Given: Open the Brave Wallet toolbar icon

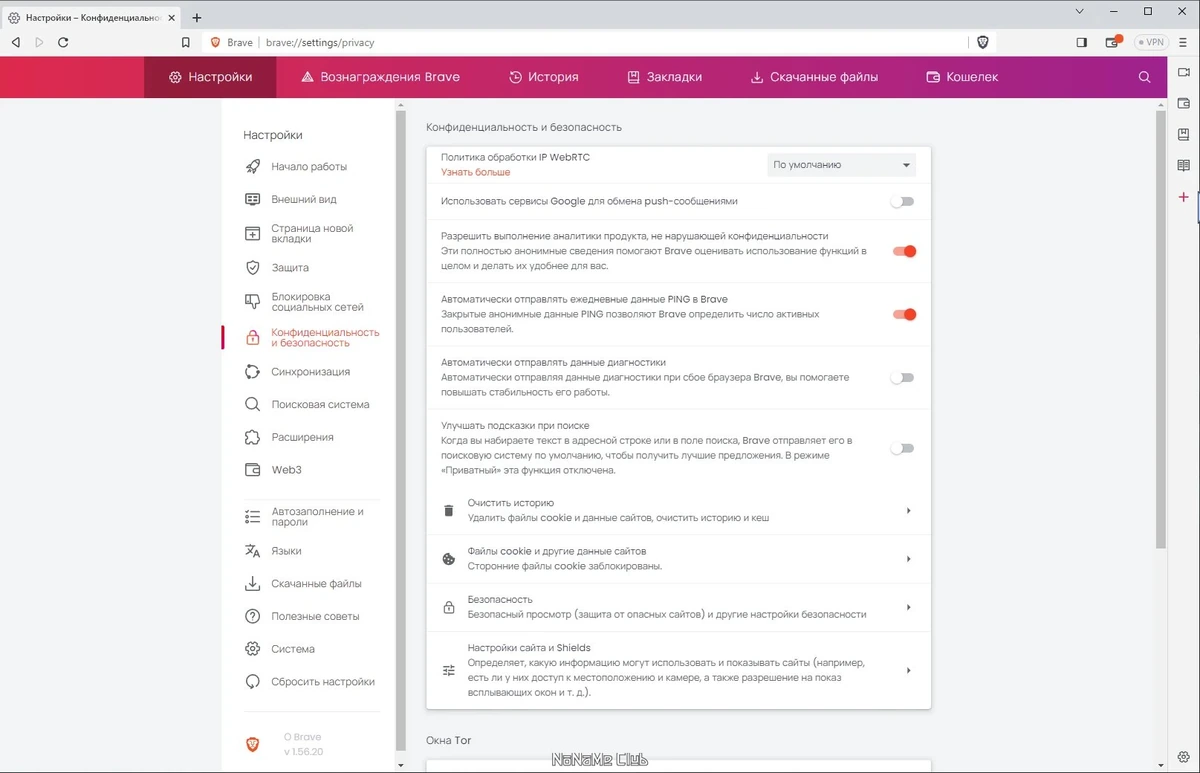Looking at the screenshot, I should [1113, 42].
